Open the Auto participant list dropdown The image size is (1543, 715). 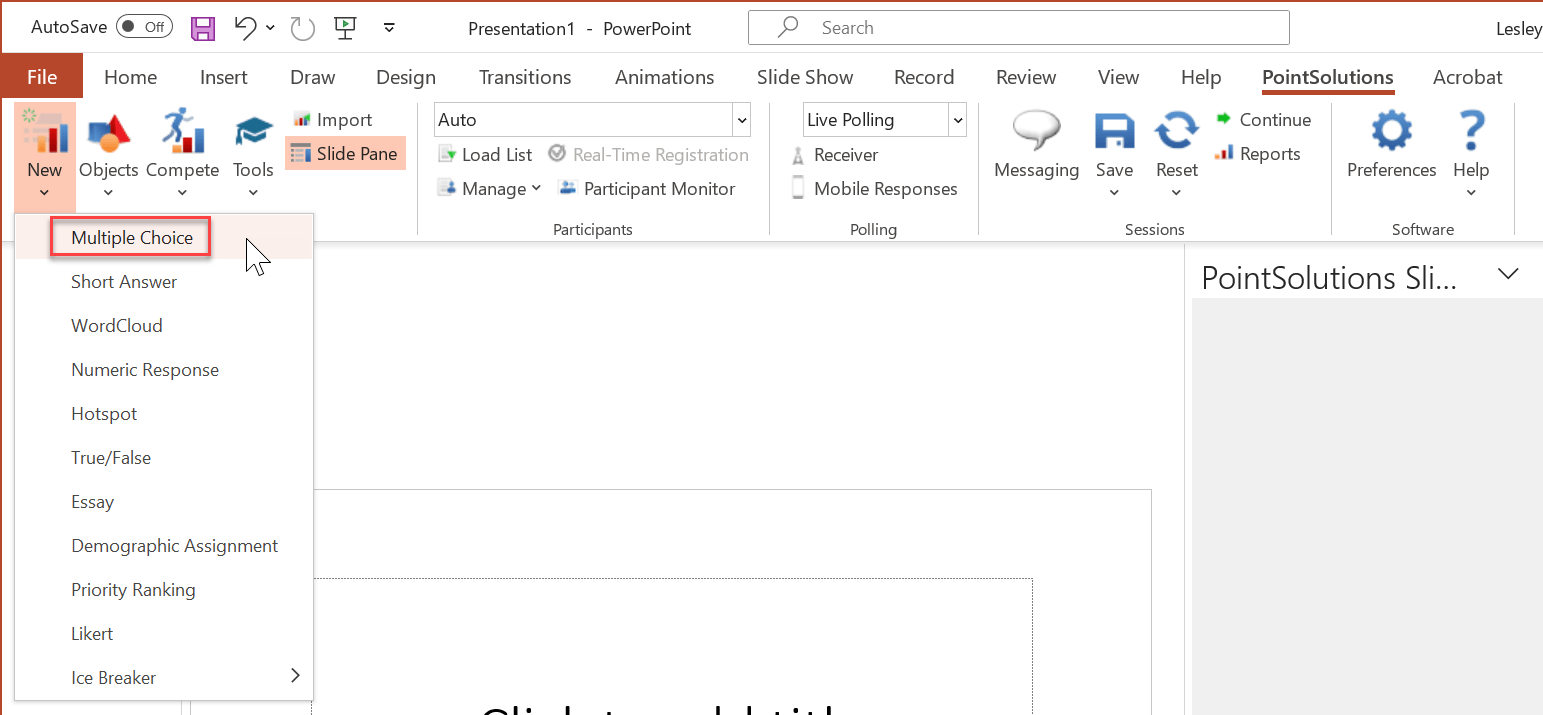pyautogui.click(x=741, y=119)
